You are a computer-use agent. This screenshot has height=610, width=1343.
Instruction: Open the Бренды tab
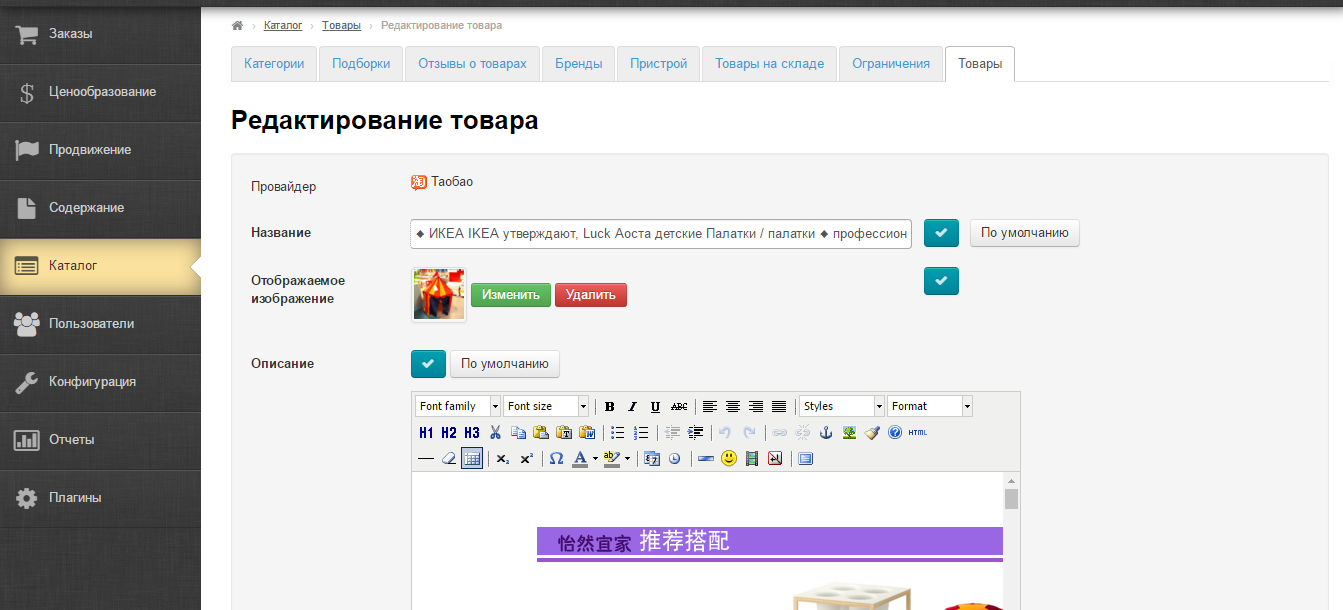pos(579,64)
